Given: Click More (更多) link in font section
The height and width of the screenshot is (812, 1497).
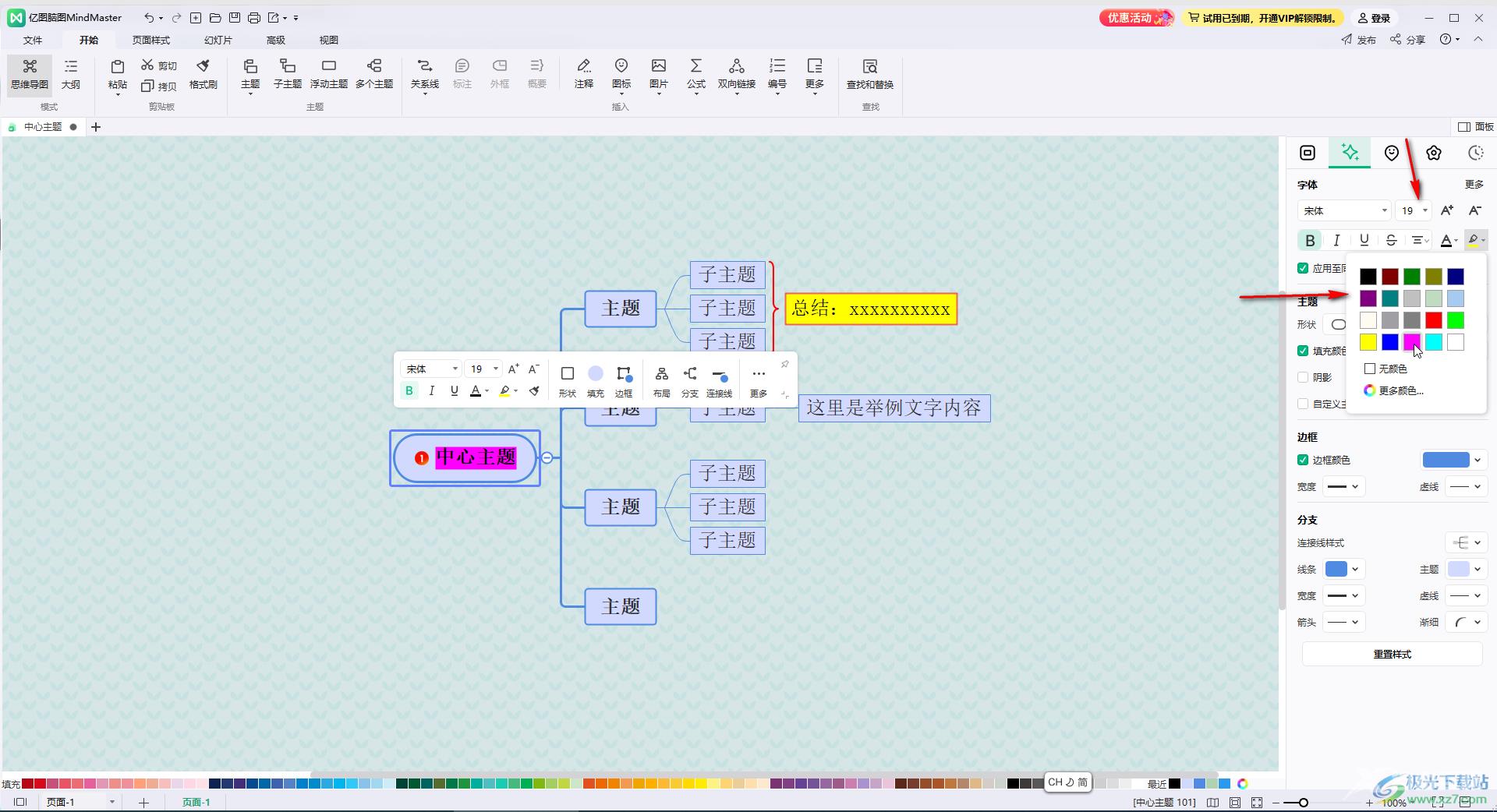Looking at the screenshot, I should (x=1474, y=185).
